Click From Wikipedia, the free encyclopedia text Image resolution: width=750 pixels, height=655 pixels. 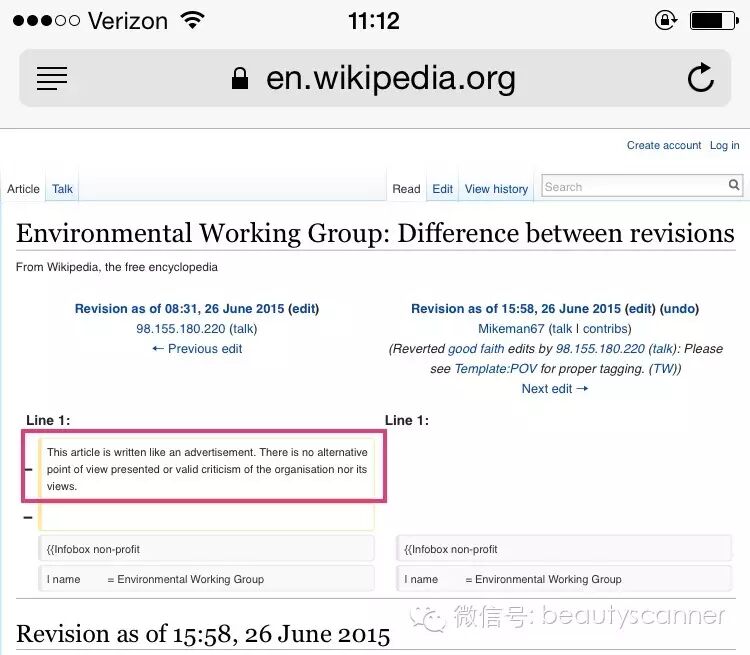[x=117, y=267]
